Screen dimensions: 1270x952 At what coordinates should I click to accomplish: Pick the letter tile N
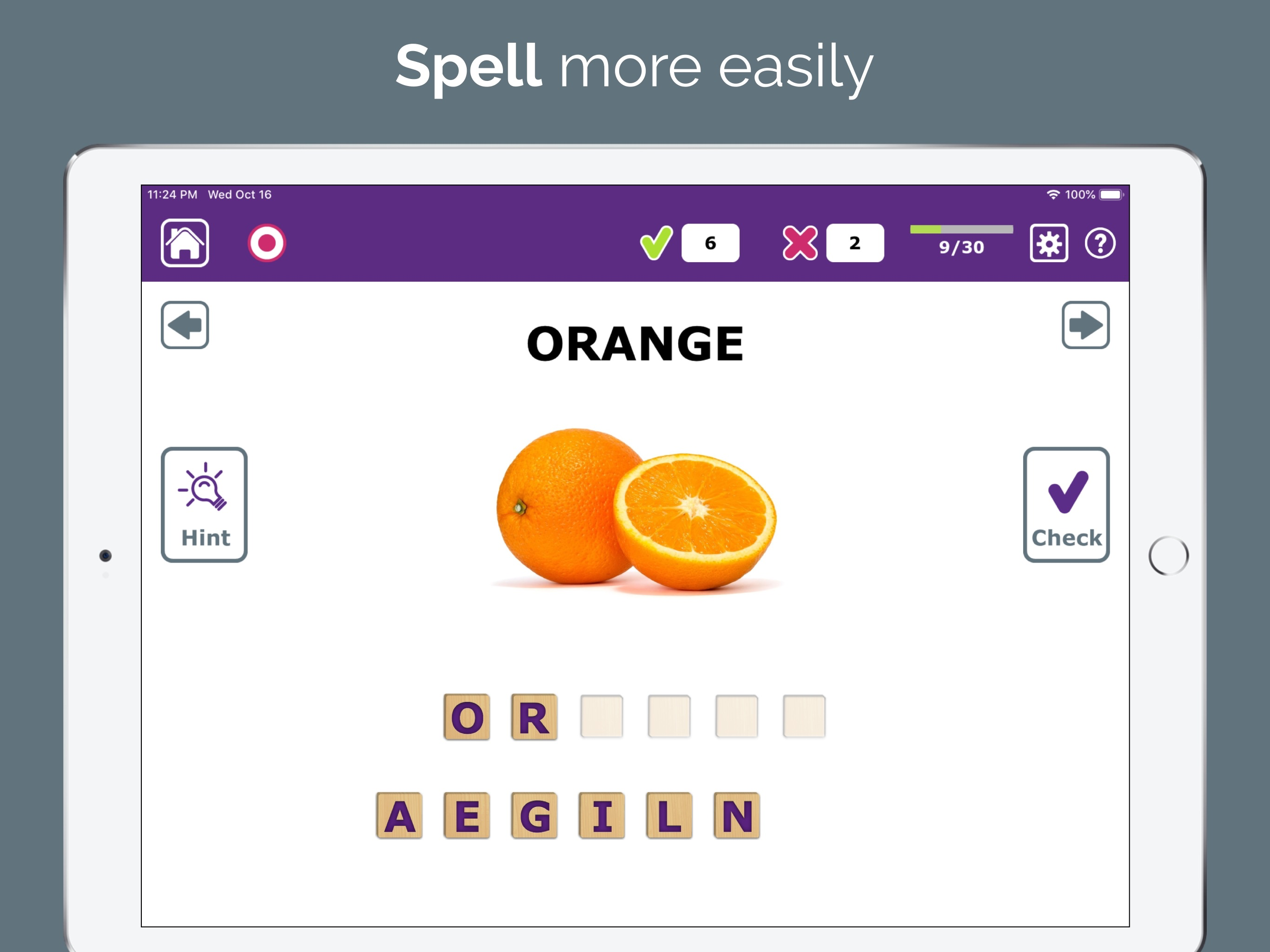737,814
